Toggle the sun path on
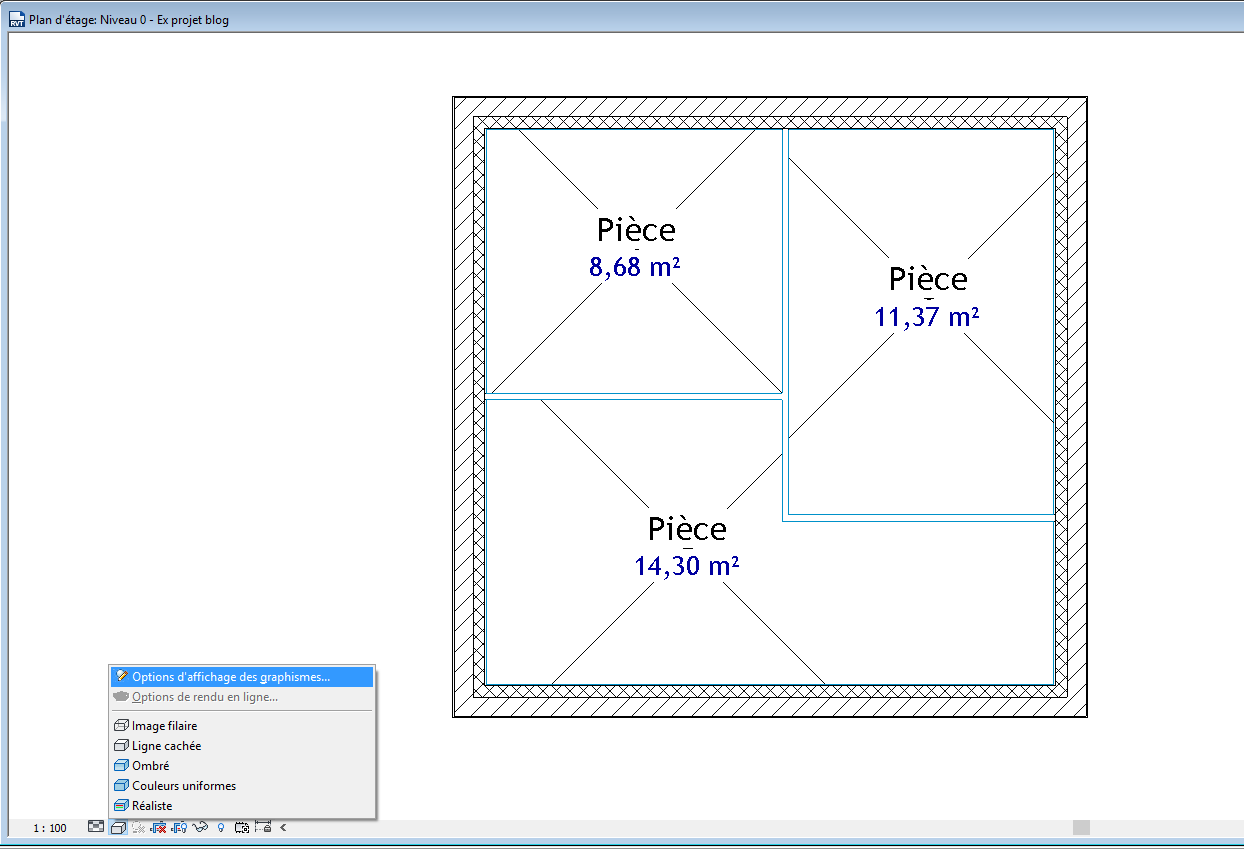 click(x=138, y=827)
